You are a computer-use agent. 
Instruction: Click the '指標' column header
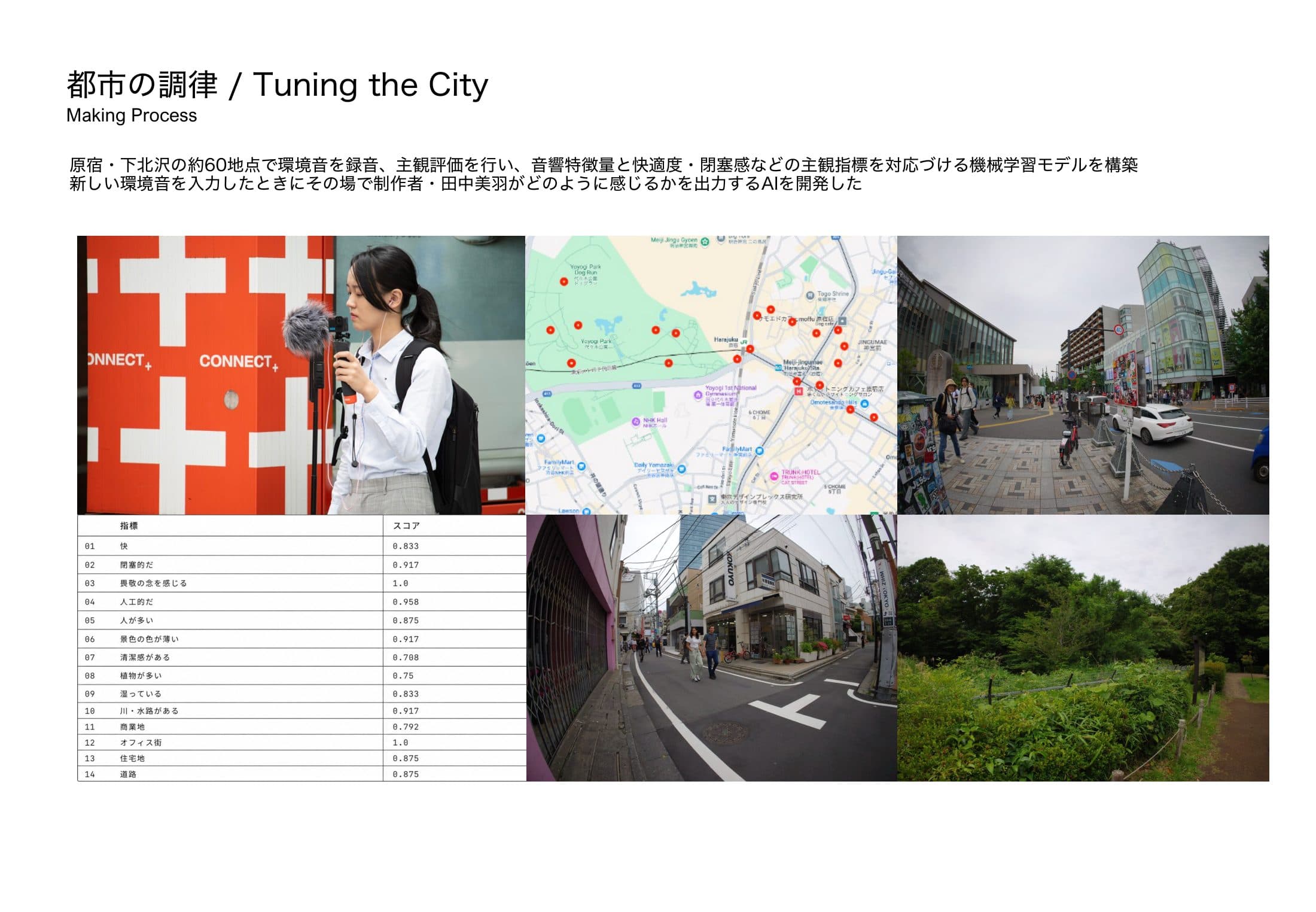pyautogui.click(x=129, y=526)
